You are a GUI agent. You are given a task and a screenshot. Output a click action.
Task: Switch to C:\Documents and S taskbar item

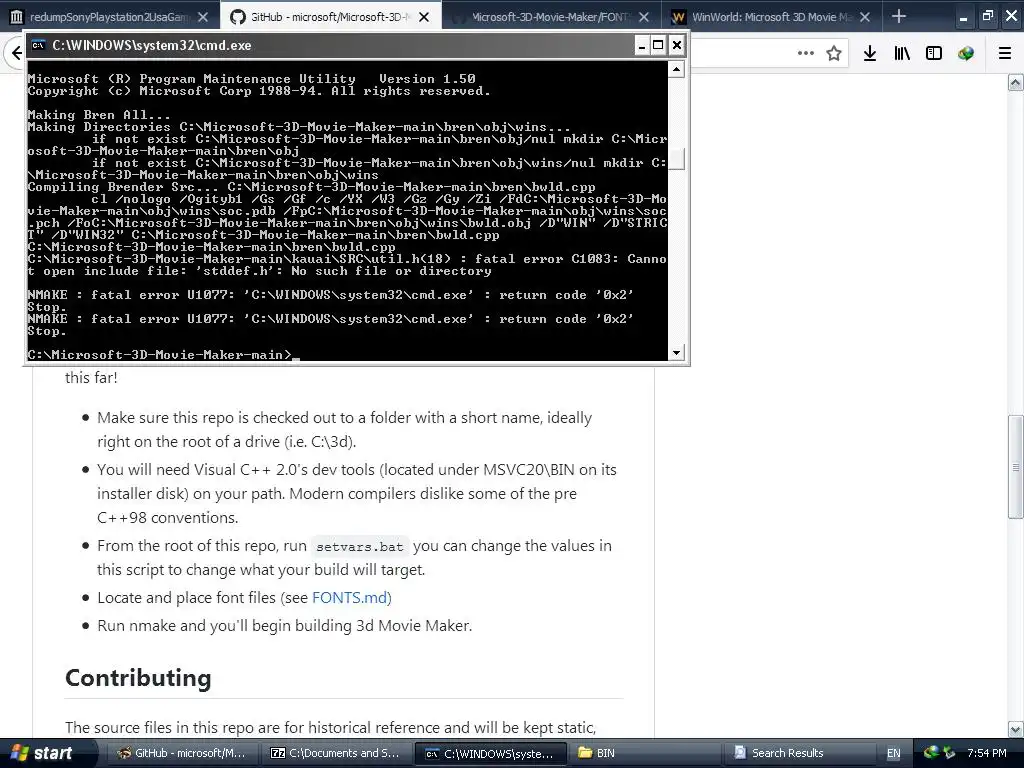point(334,753)
